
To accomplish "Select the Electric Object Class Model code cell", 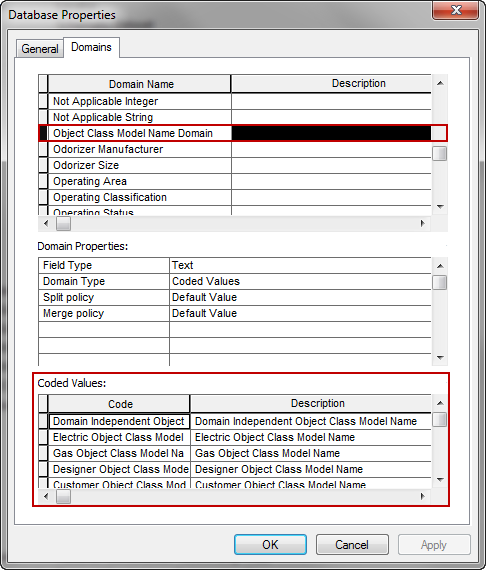I will point(119,437).
